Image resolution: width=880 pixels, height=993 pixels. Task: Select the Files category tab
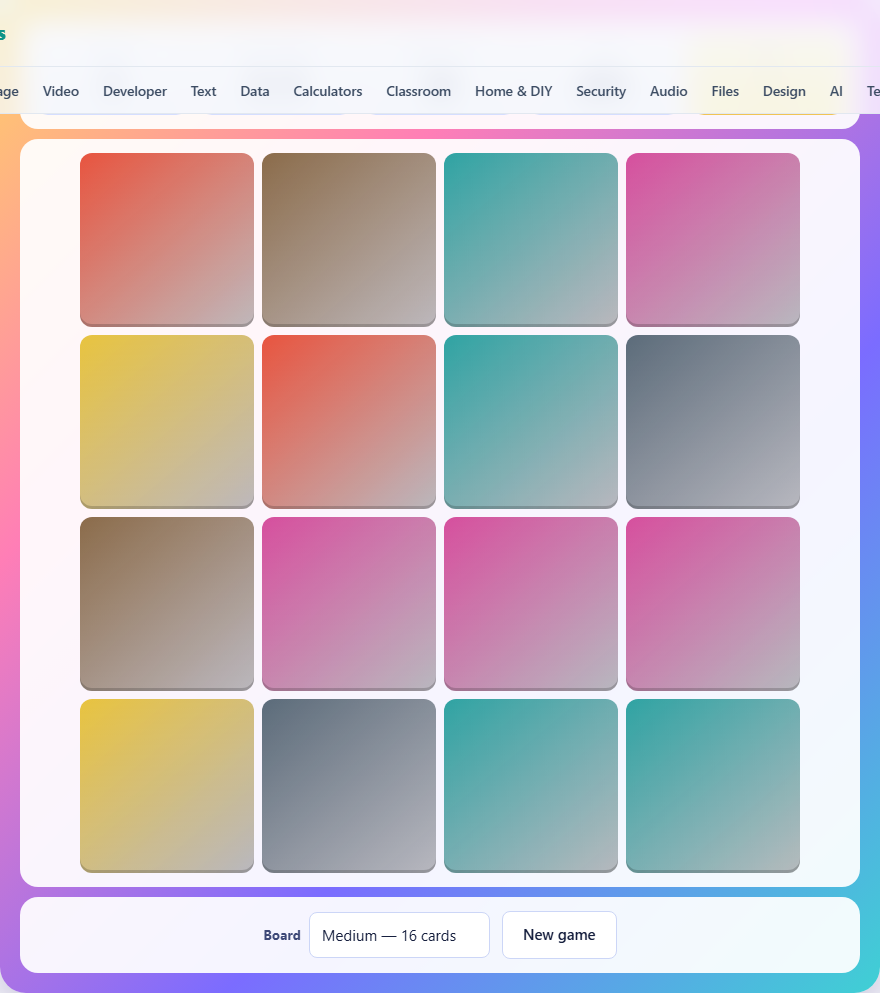725,91
